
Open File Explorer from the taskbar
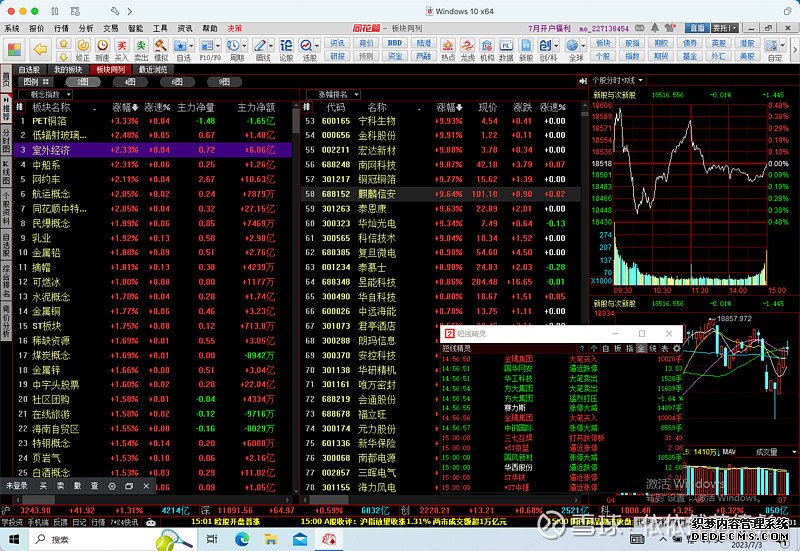pyautogui.click(x=271, y=539)
